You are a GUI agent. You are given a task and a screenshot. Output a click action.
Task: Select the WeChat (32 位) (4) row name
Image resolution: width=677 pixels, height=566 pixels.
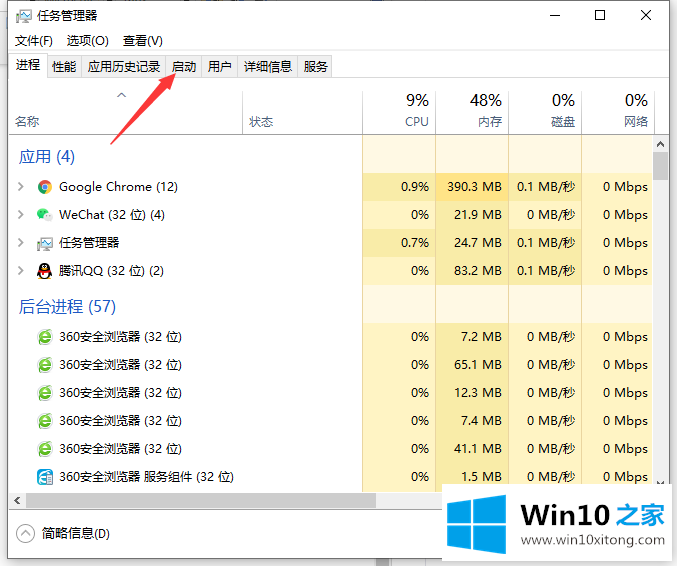coord(112,215)
